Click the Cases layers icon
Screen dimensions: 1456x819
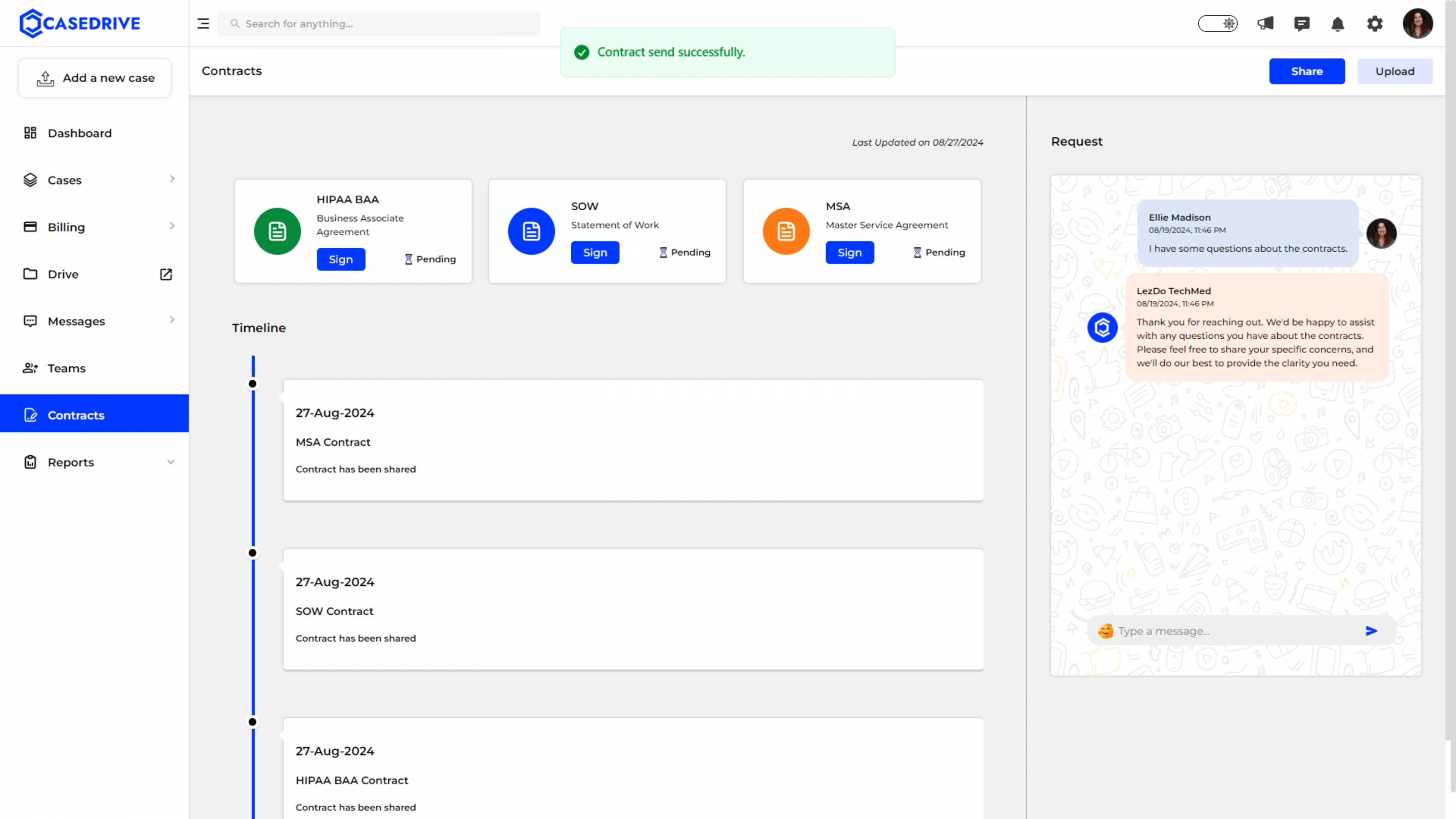point(30,180)
